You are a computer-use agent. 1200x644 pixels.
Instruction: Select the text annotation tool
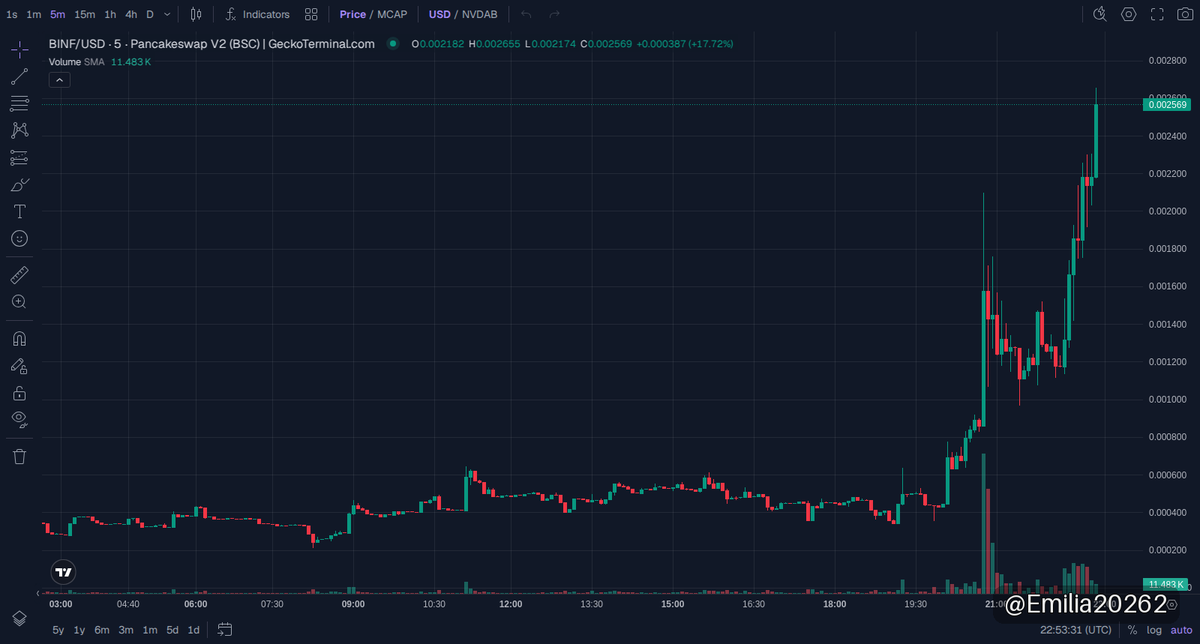point(19,211)
